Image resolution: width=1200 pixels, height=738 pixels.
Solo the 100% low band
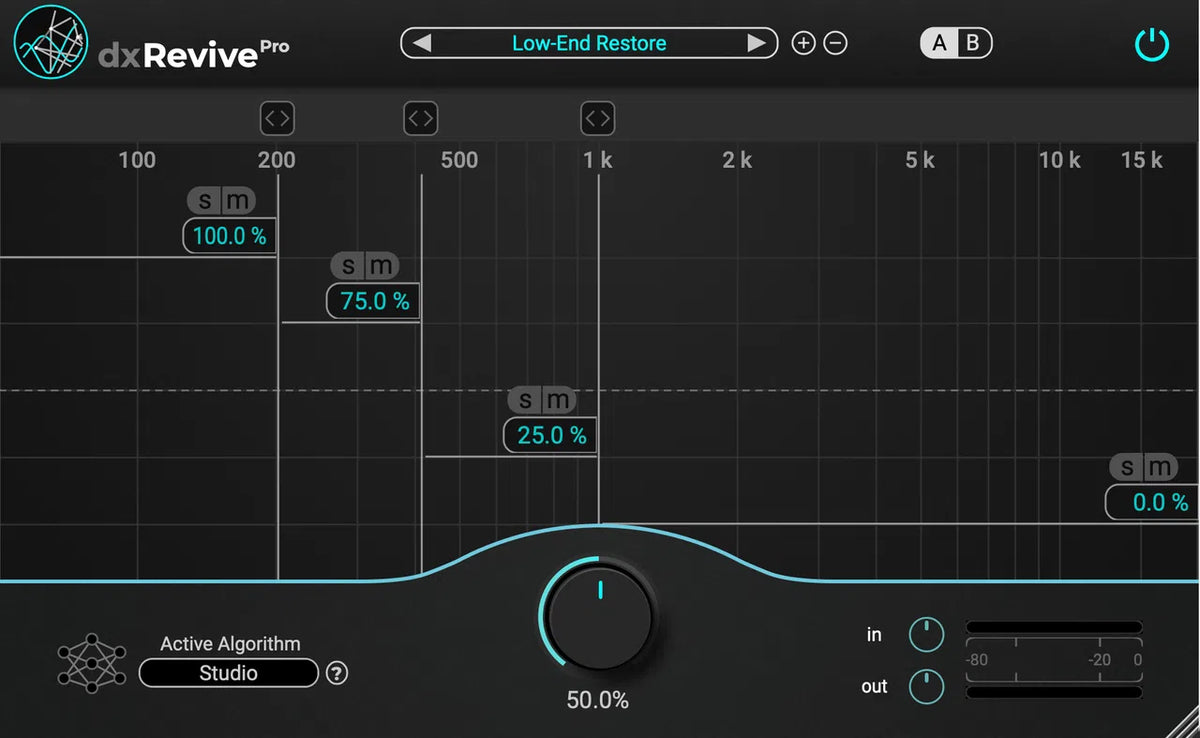[x=203, y=200]
